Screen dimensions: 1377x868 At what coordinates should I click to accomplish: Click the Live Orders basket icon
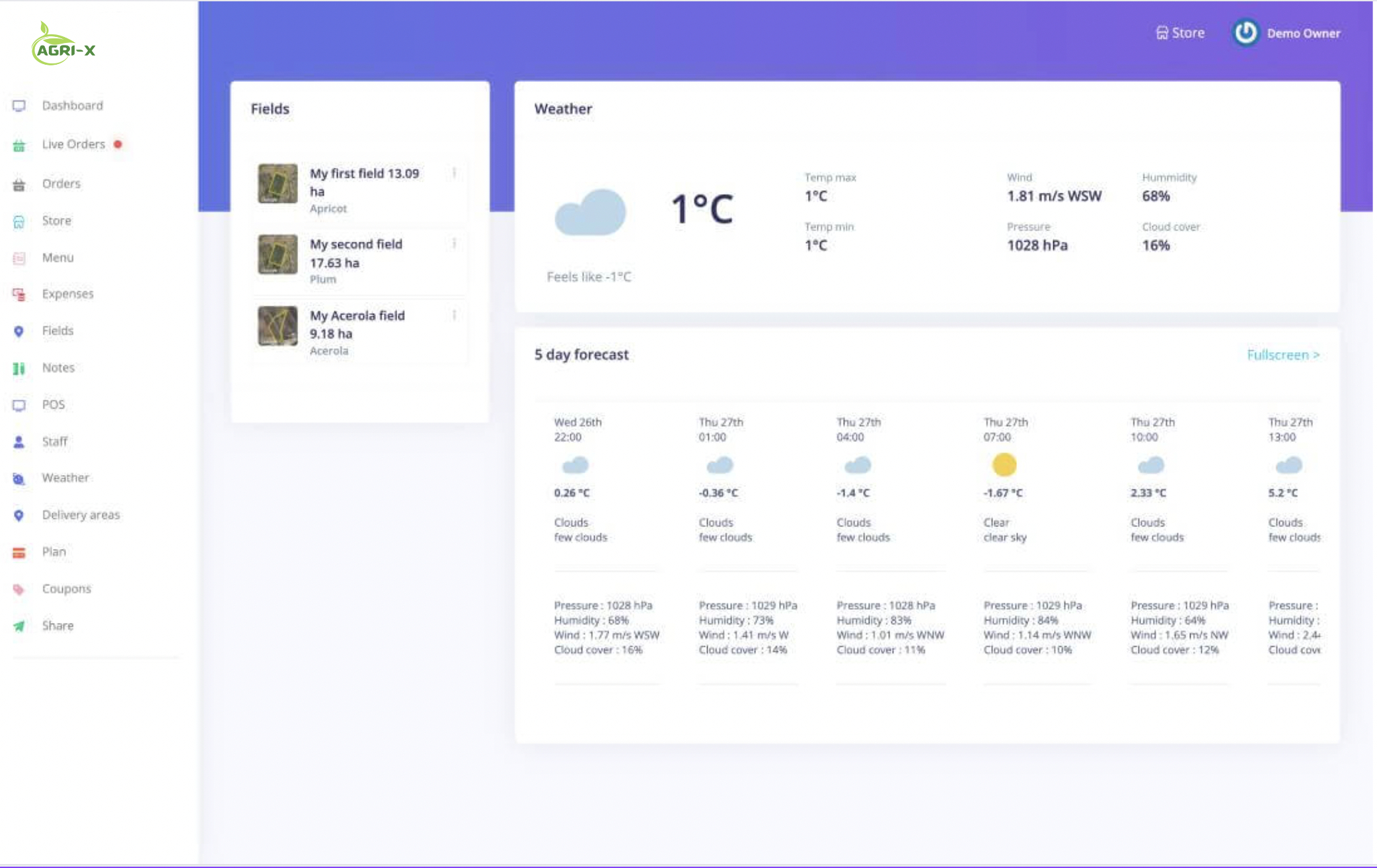[19, 145]
